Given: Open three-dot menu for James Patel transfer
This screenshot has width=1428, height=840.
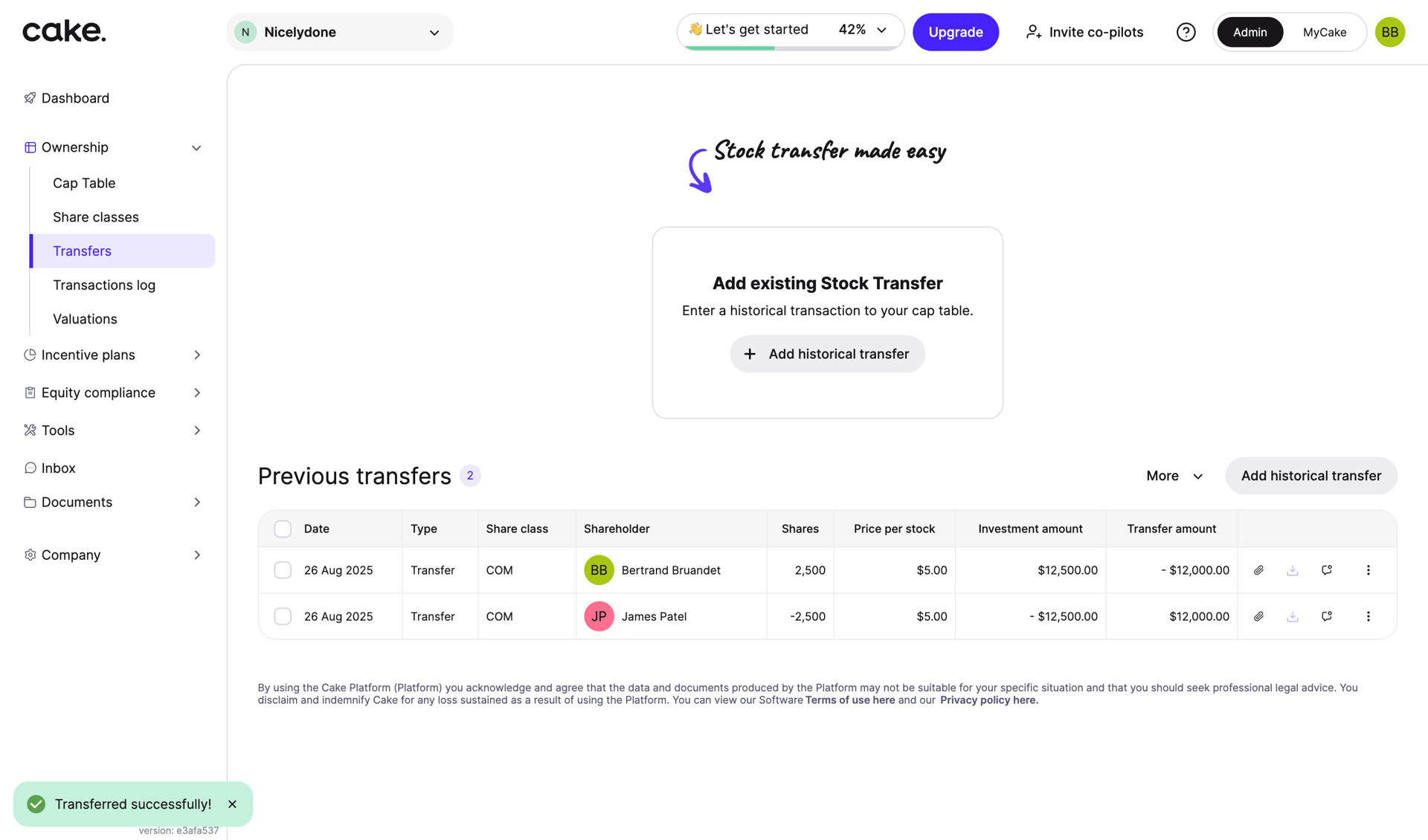Looking at the screenshot, I should tap(1368, 616).
